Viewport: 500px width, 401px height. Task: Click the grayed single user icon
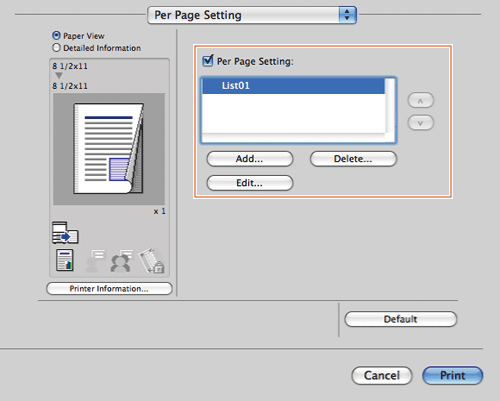tap(95, 261)
